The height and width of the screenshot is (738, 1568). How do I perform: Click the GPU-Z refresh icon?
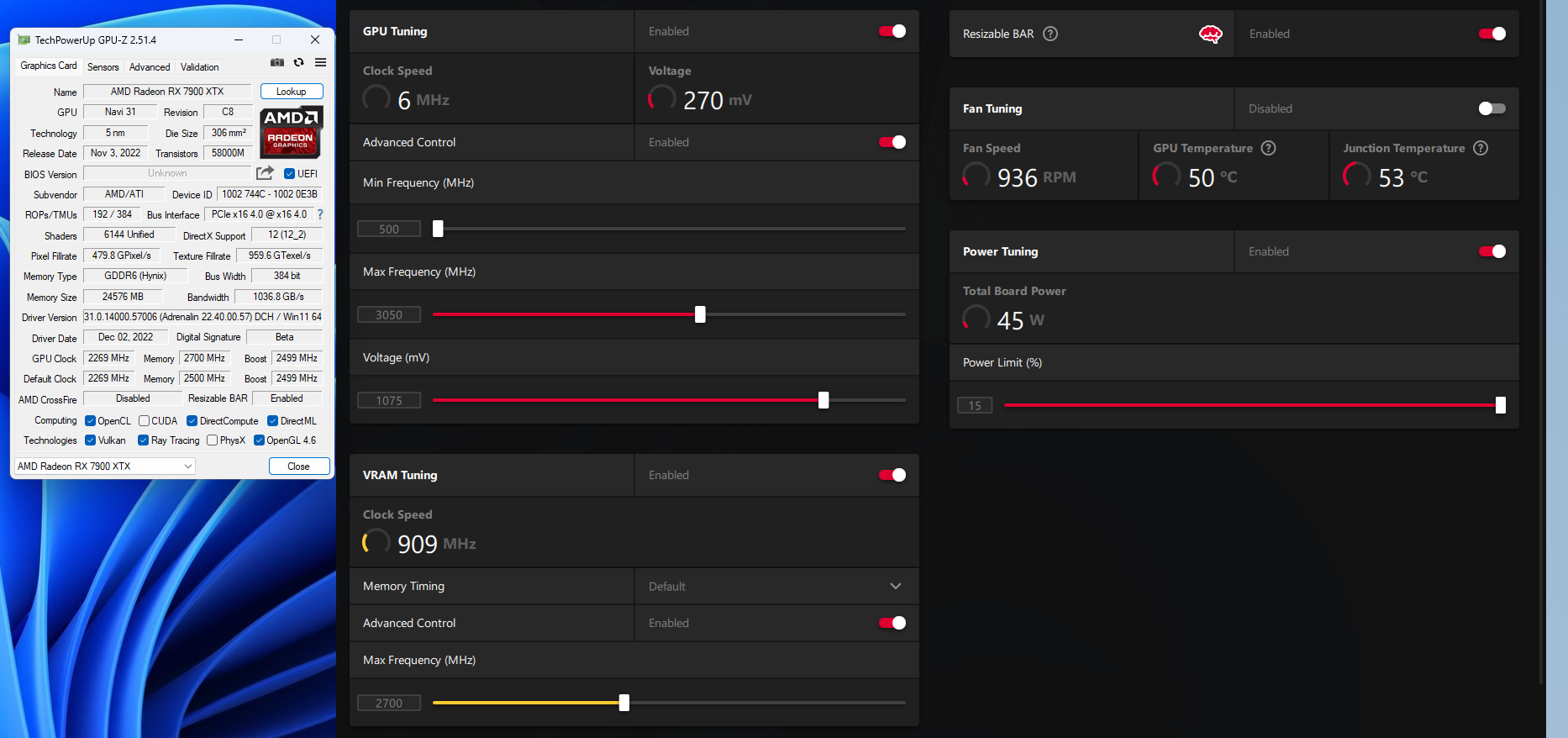click(x=298, y=62)
